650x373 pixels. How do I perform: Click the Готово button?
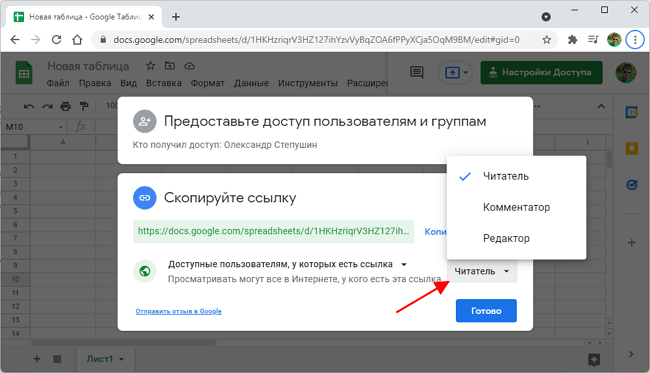coord(486,311)
